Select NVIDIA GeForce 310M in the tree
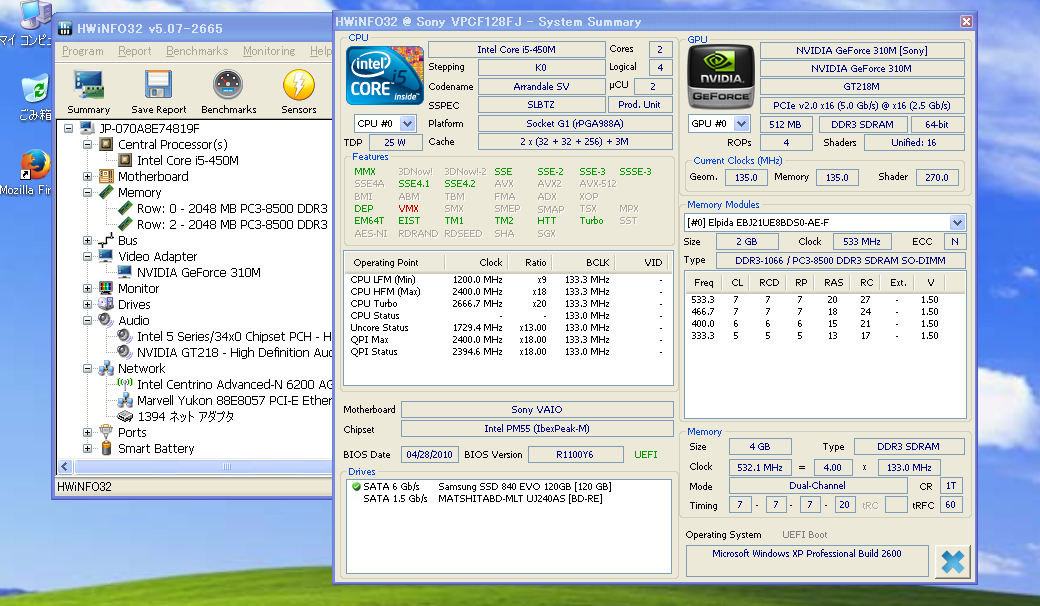Image resolution: width=1040 pixels, height=606 pixels. click(x=199, y=273)
